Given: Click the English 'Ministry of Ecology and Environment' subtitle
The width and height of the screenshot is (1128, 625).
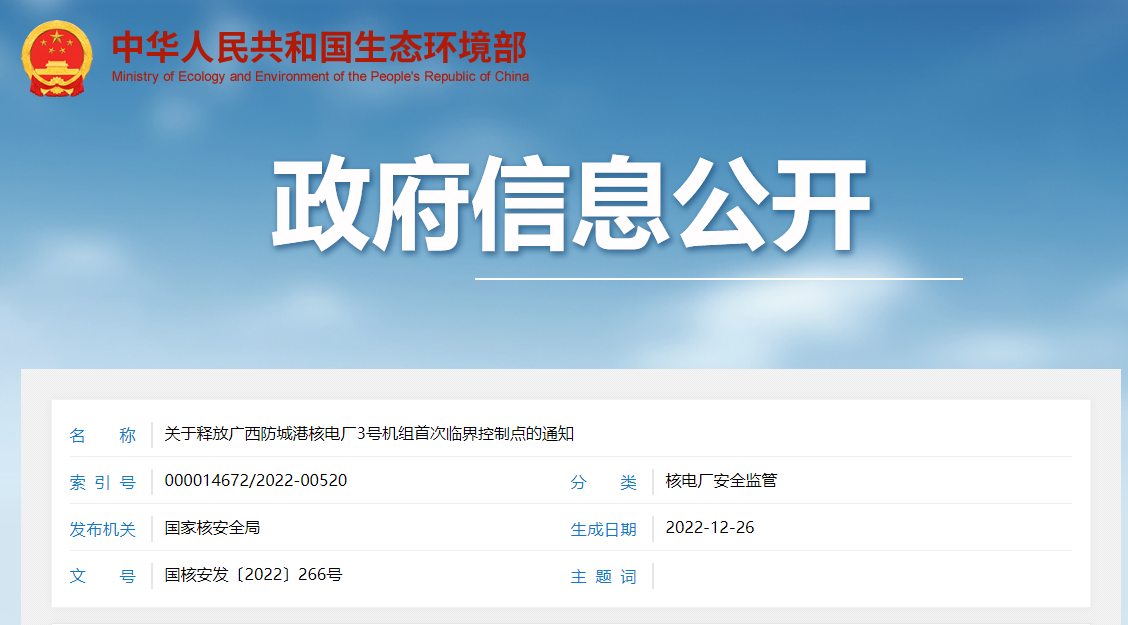Looking at the screenshot, I should tap(320, 77).
